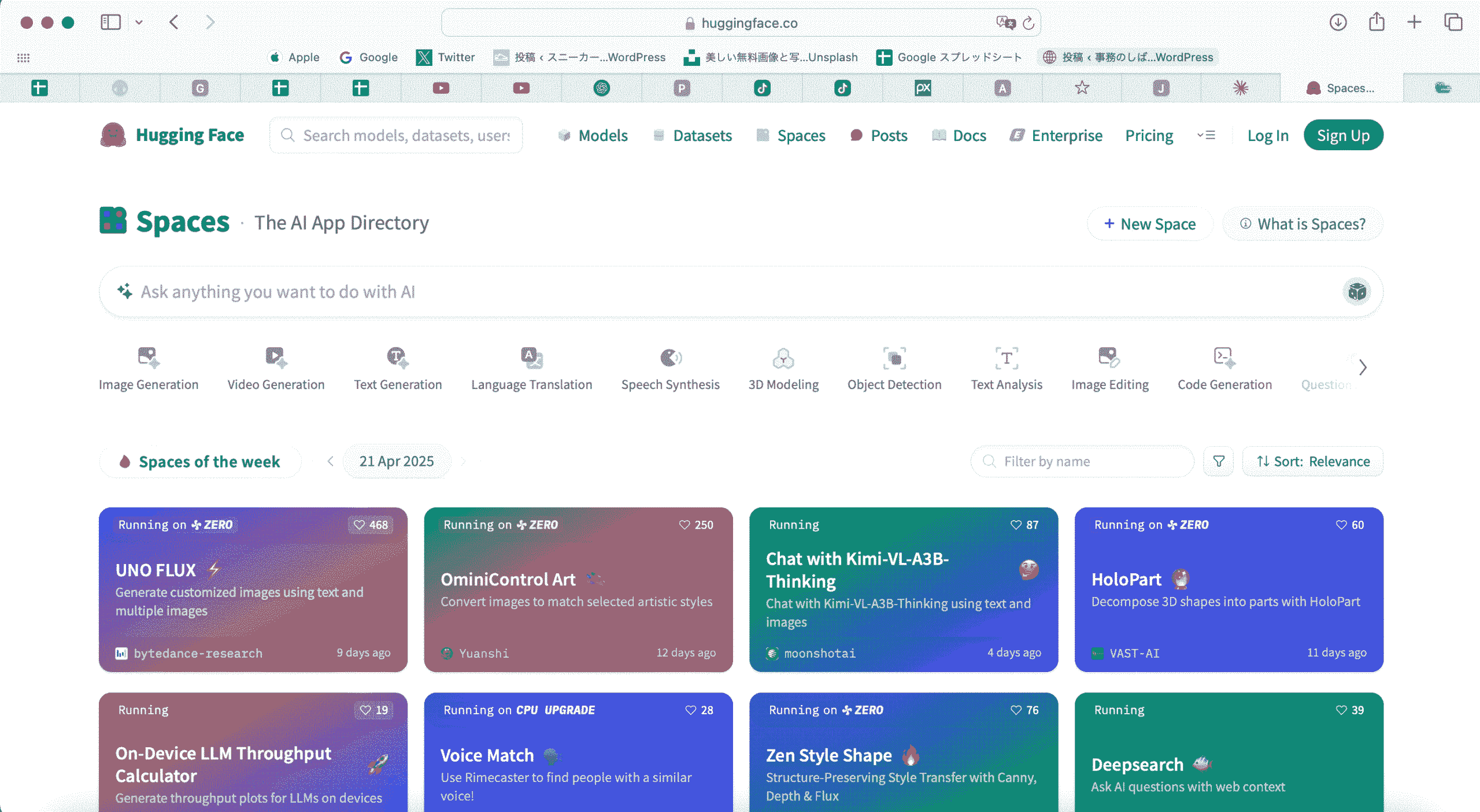Open the Twitter bookmark
This screenshot has height=812, width=1480.
[x=446, y=57]
